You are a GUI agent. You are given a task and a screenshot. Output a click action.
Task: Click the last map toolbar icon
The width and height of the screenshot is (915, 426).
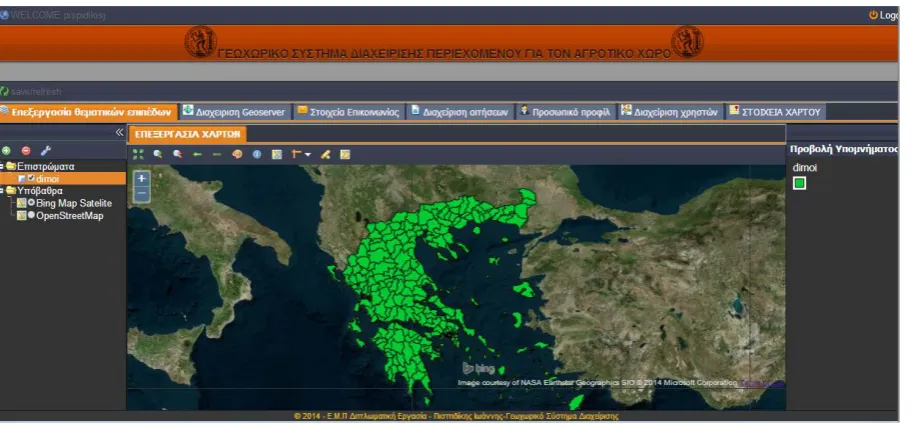[x=345, y=155]
